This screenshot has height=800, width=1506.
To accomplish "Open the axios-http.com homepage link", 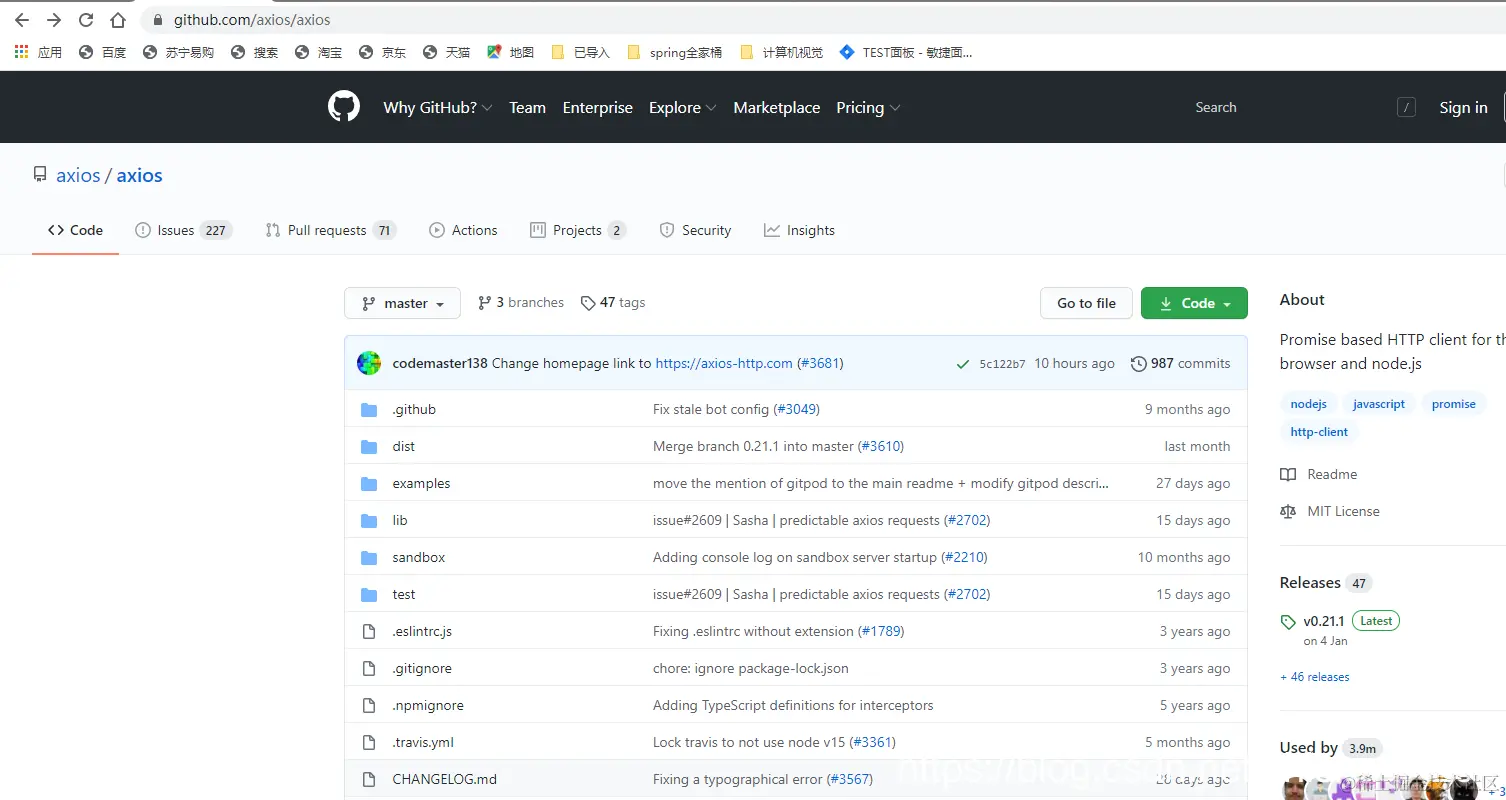I will 724,363.
